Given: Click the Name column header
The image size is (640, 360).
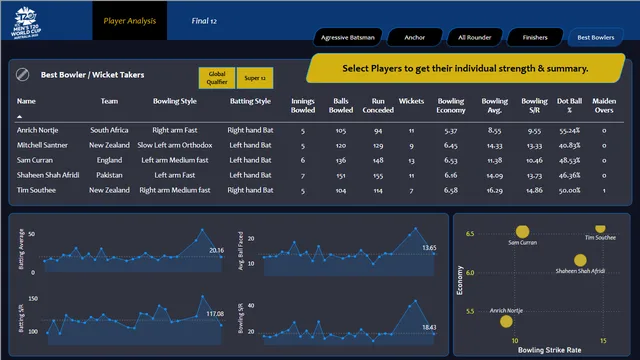Looking at the screenshot, I should [x=26, y=101].
